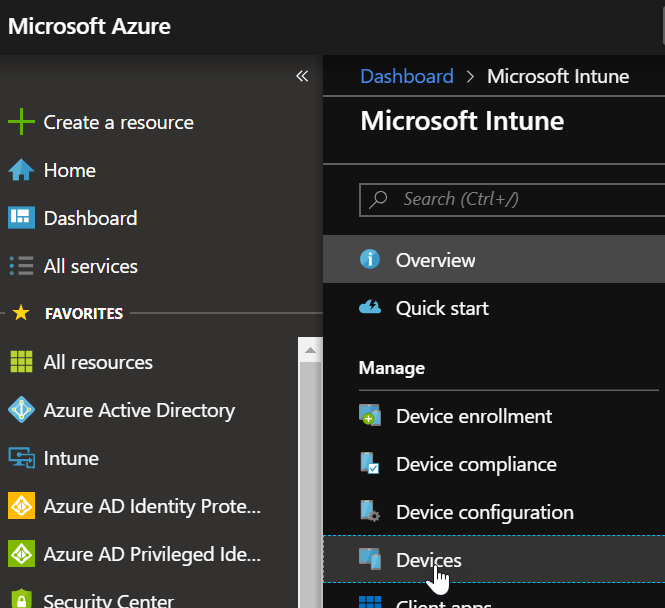Click the green plus Create a resource icon

pyautogui.click(x=21, y=122)
